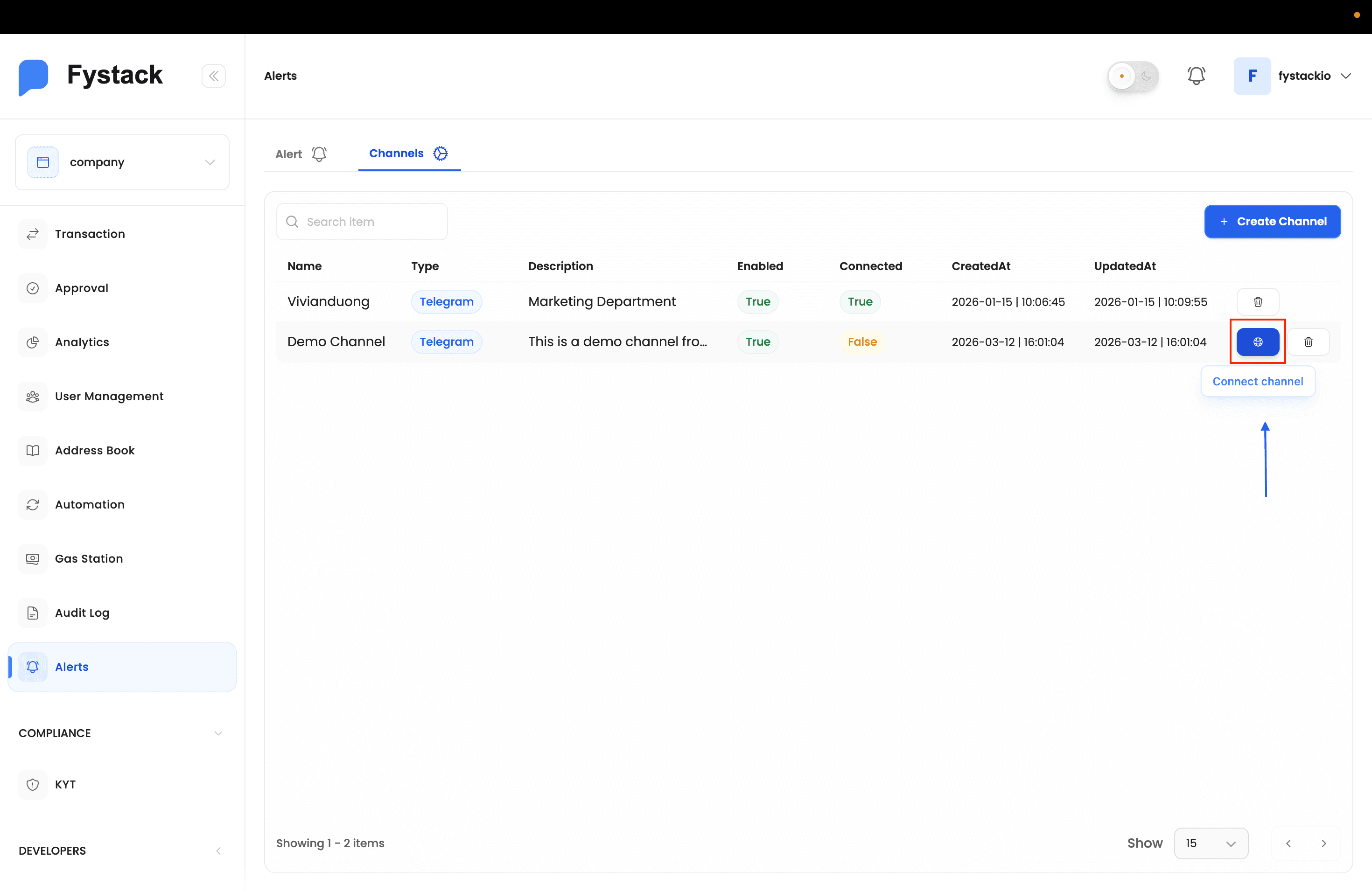This screenshot has height=892, width=1372.
Task: Expand the DEVELOPERS section
Action: tap(218, 850)
